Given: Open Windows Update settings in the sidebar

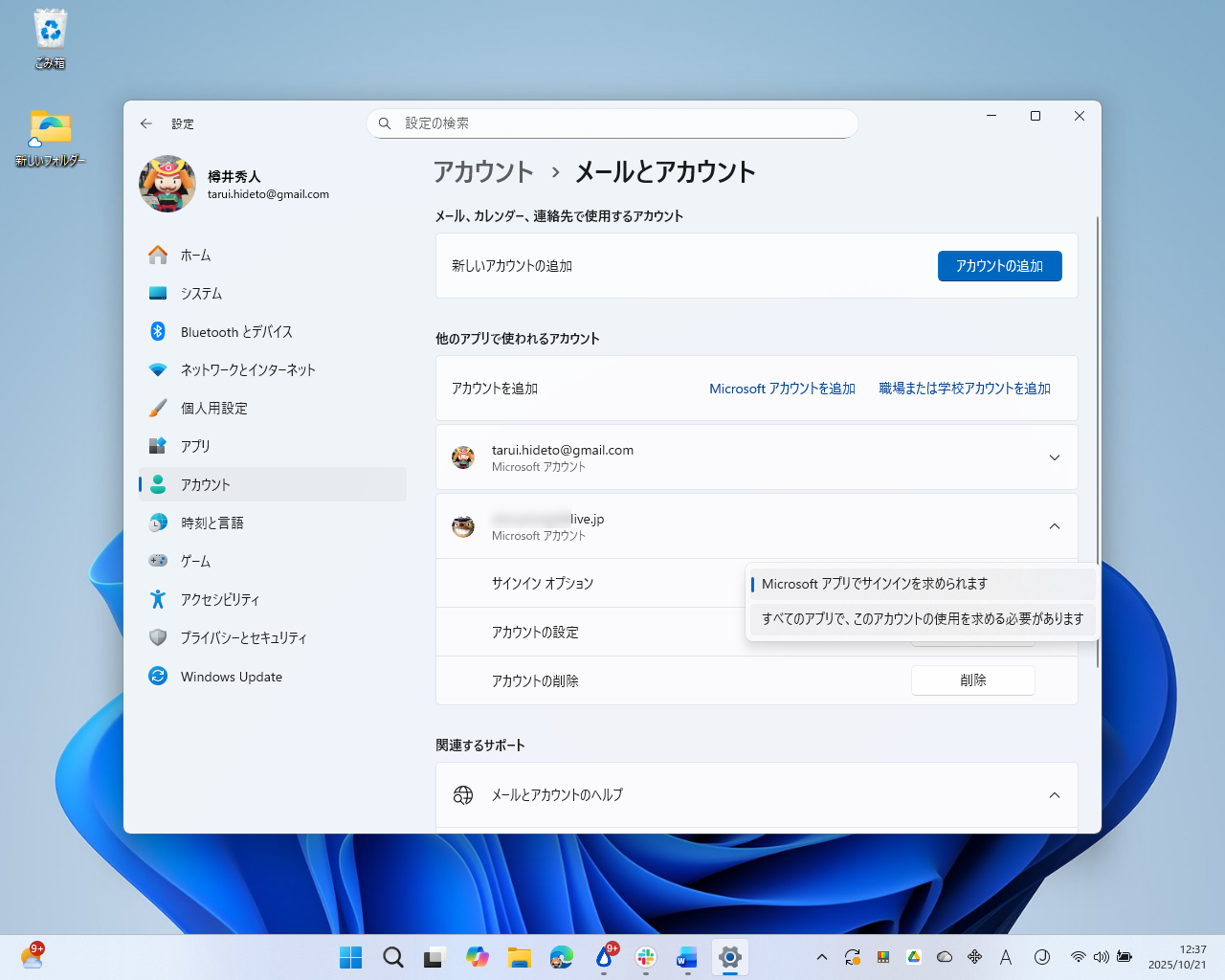Looking at the screenshot, I should (x=231, y=677).
